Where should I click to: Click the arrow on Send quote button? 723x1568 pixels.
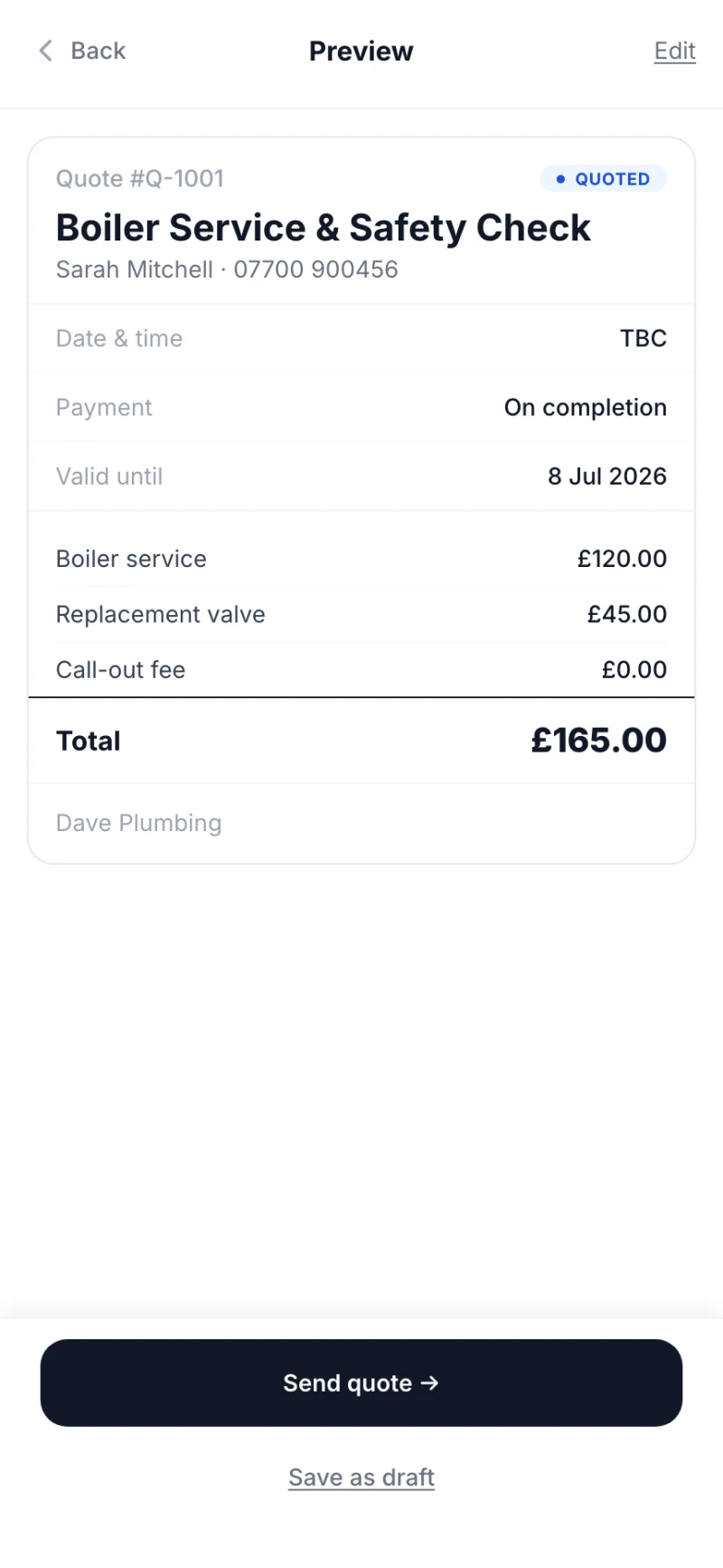tap(430, 1383)
